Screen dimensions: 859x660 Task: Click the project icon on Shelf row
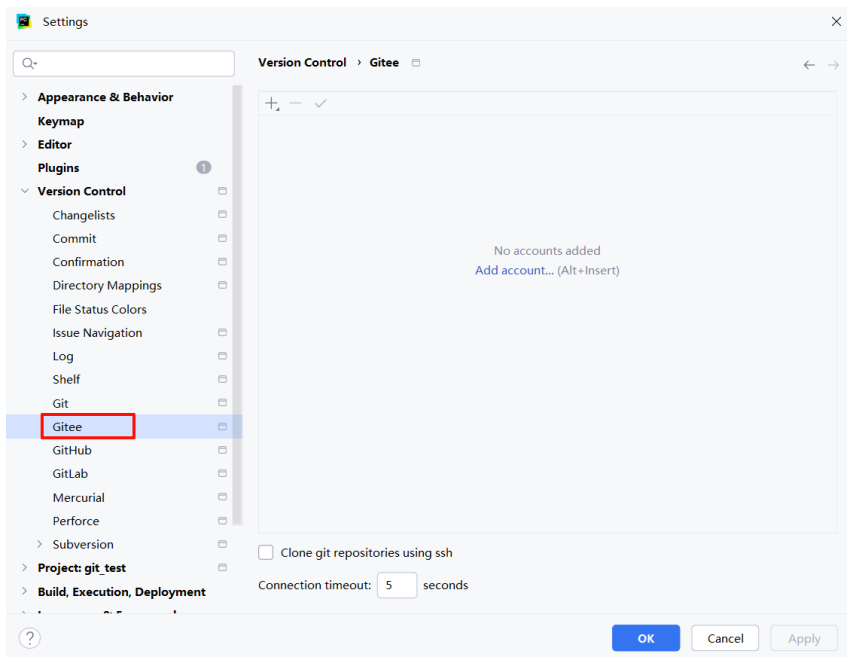click(222, 379)
